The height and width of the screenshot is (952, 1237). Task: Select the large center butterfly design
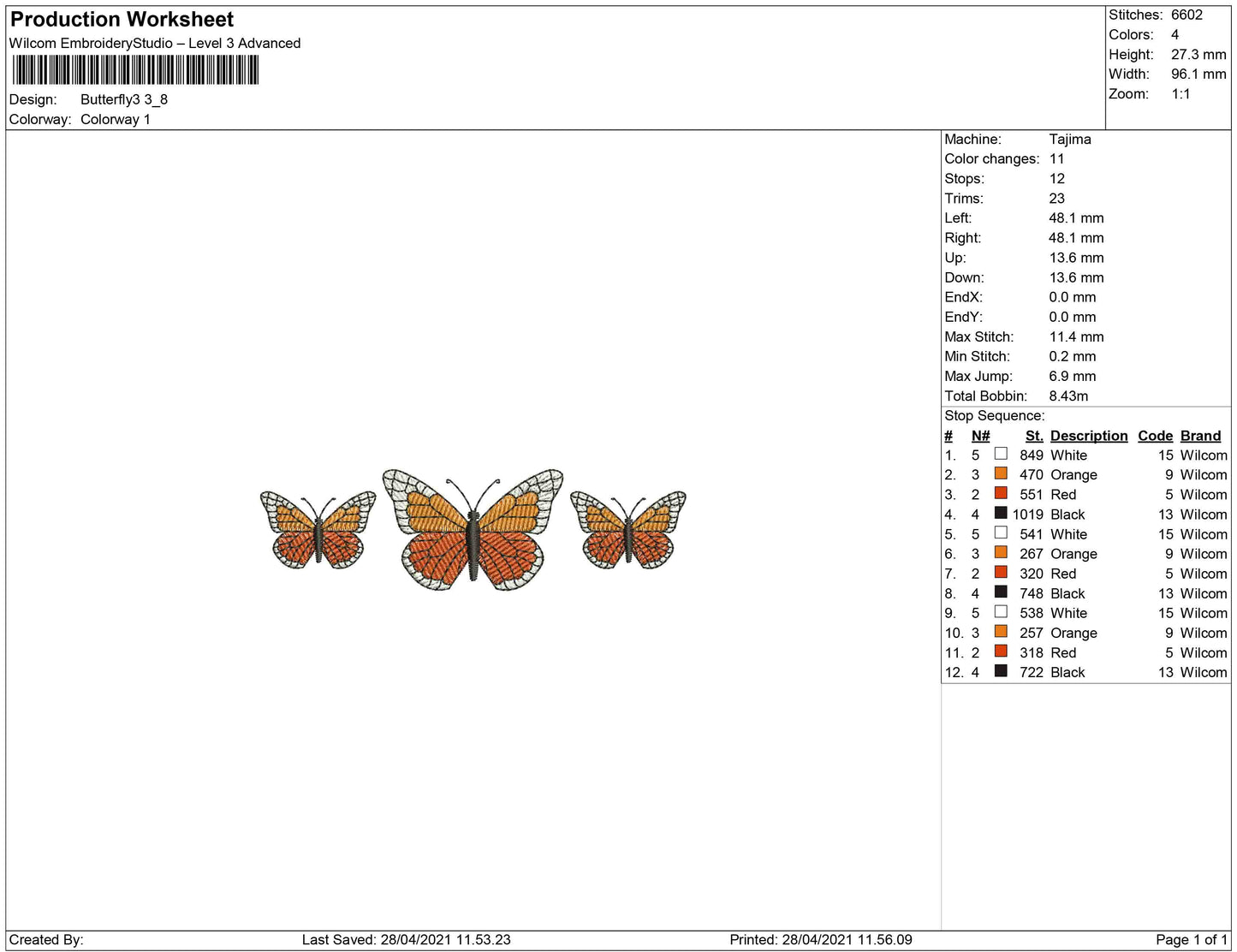click(x=472, y=529)
